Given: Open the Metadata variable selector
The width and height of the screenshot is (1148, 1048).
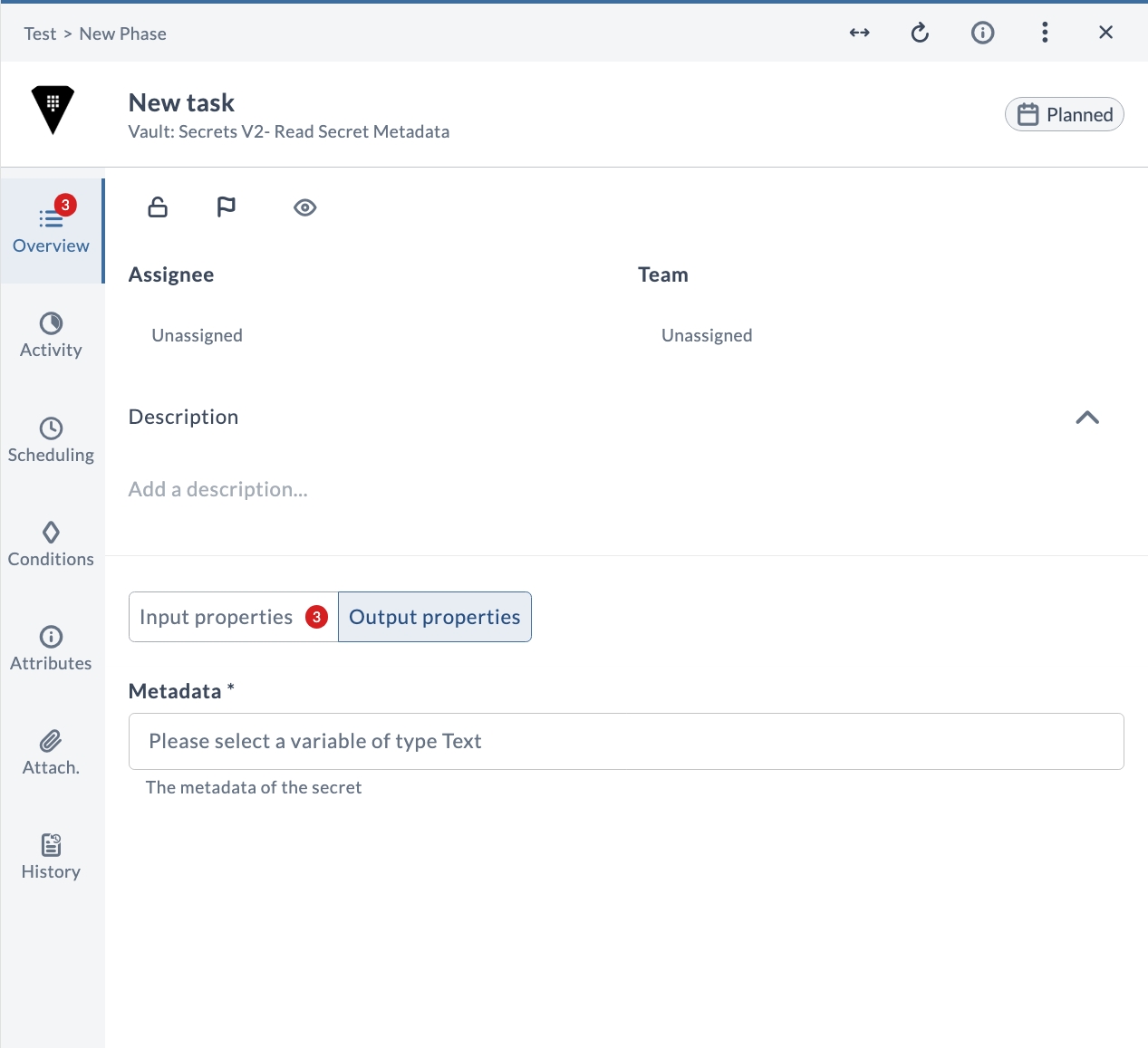Looking at the screenshot, I should click(x=626, y=741).
